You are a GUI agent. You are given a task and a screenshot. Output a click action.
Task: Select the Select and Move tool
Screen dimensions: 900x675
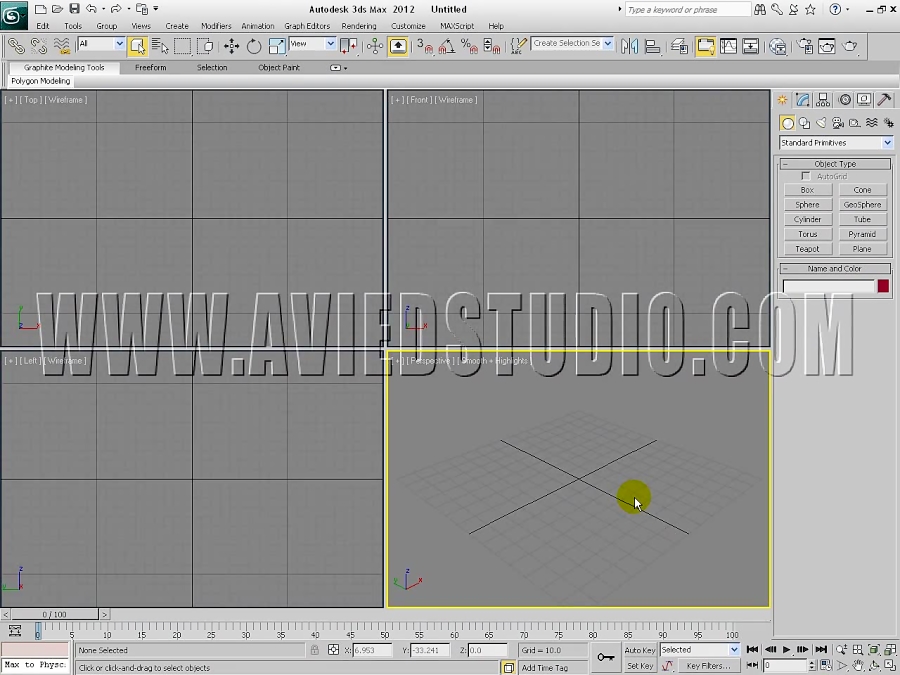tap(230, 46)
